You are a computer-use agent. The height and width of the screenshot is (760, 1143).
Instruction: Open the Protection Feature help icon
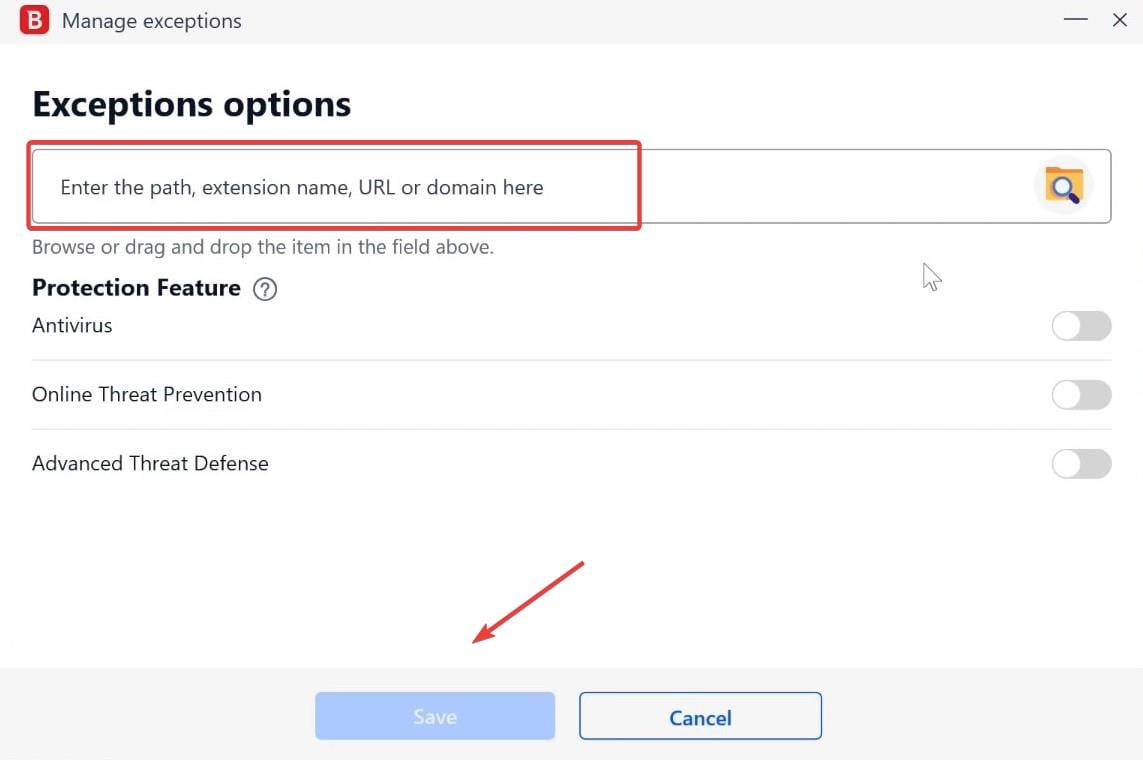tap(265, 289)
